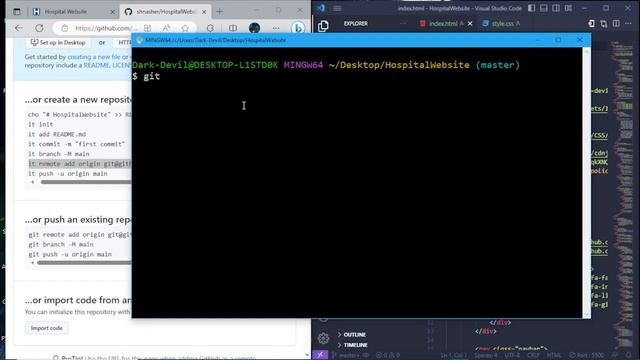Viewport: 640px width, 360px height.
Task: Open tab actions menu in Edge browser
Action: [x=17, y=12]
